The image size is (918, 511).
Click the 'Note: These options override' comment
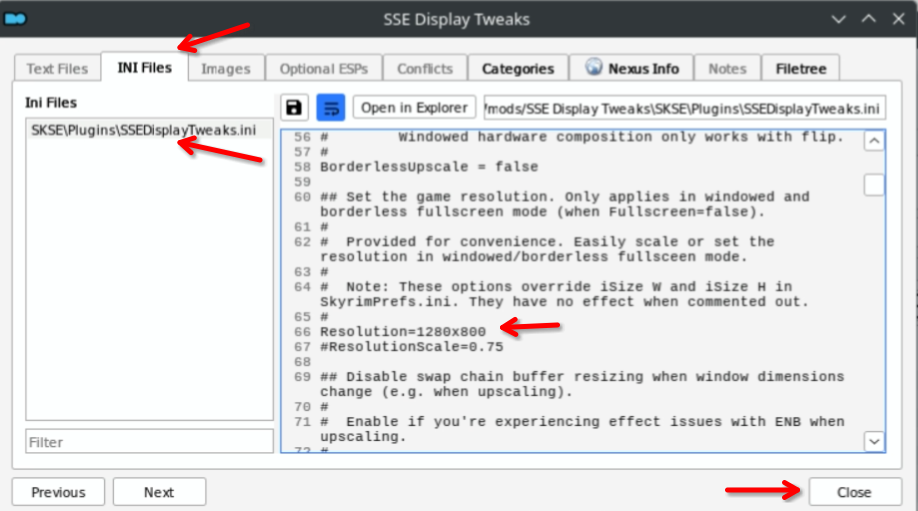[x=564, y=294]
